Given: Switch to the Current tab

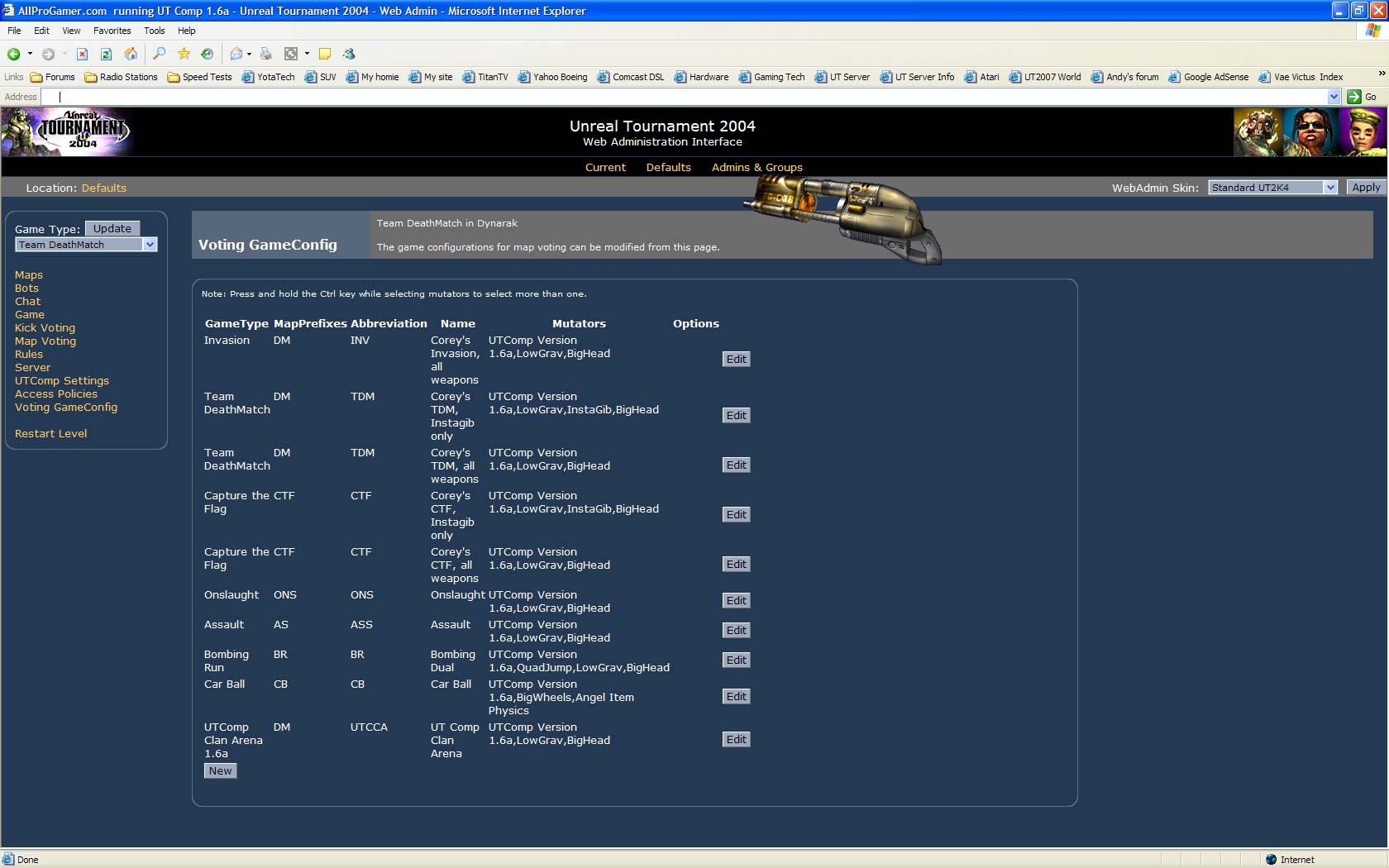Looking at the screenshot, I should click(605, 167).
